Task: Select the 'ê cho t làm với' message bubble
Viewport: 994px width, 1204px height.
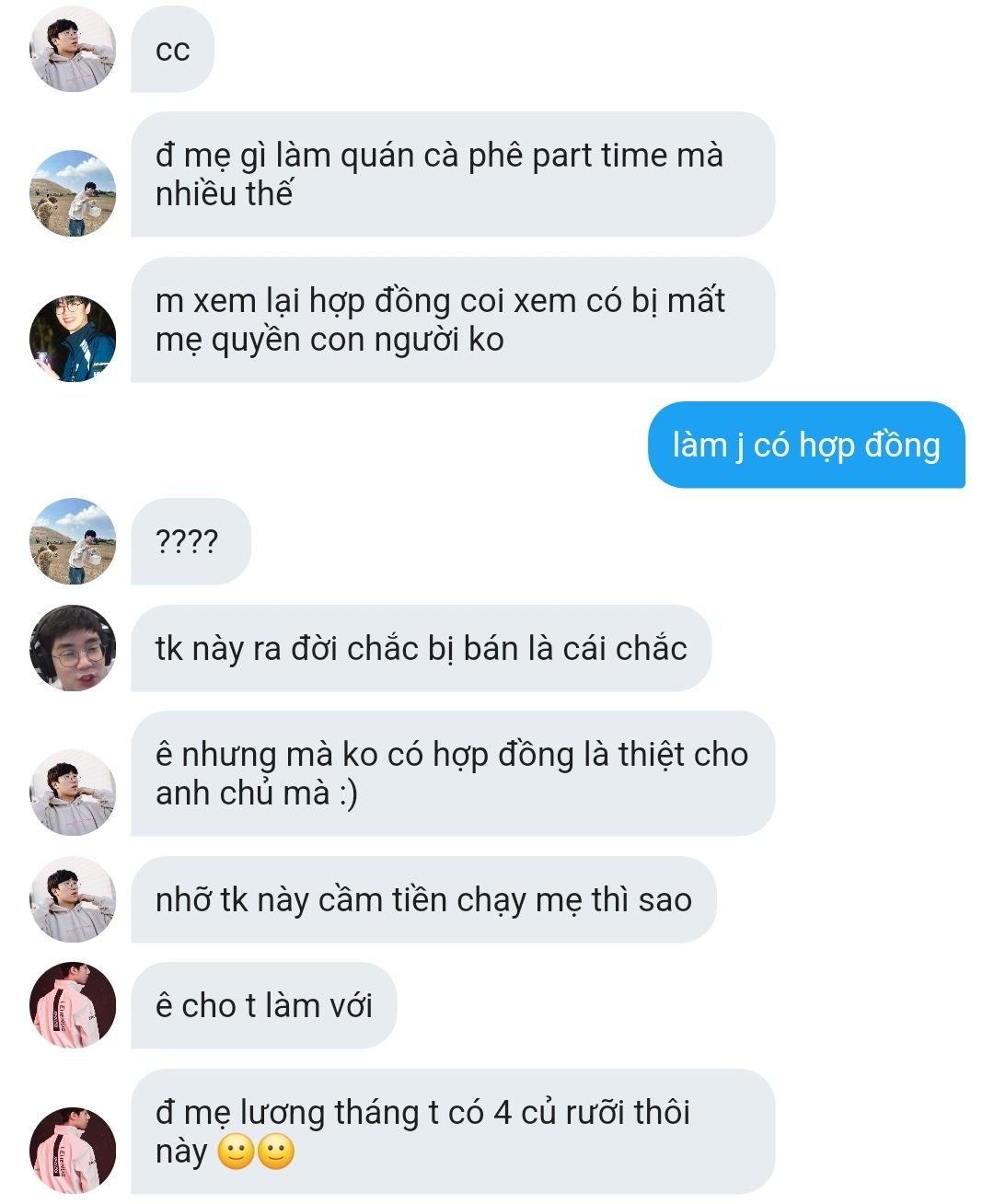Action: [264, 1005]
